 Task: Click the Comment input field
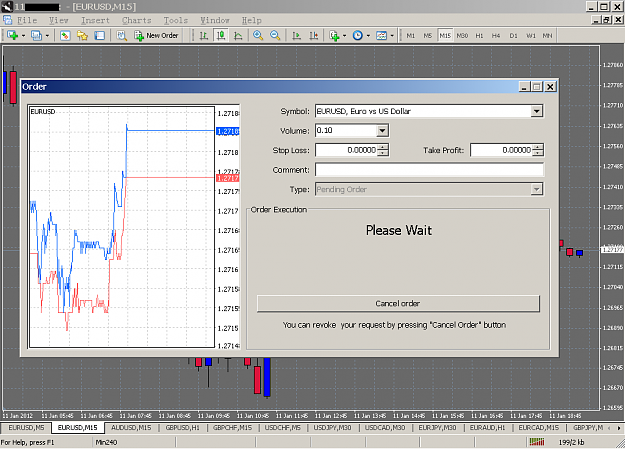pyautogui.click(x=429, y=169)
